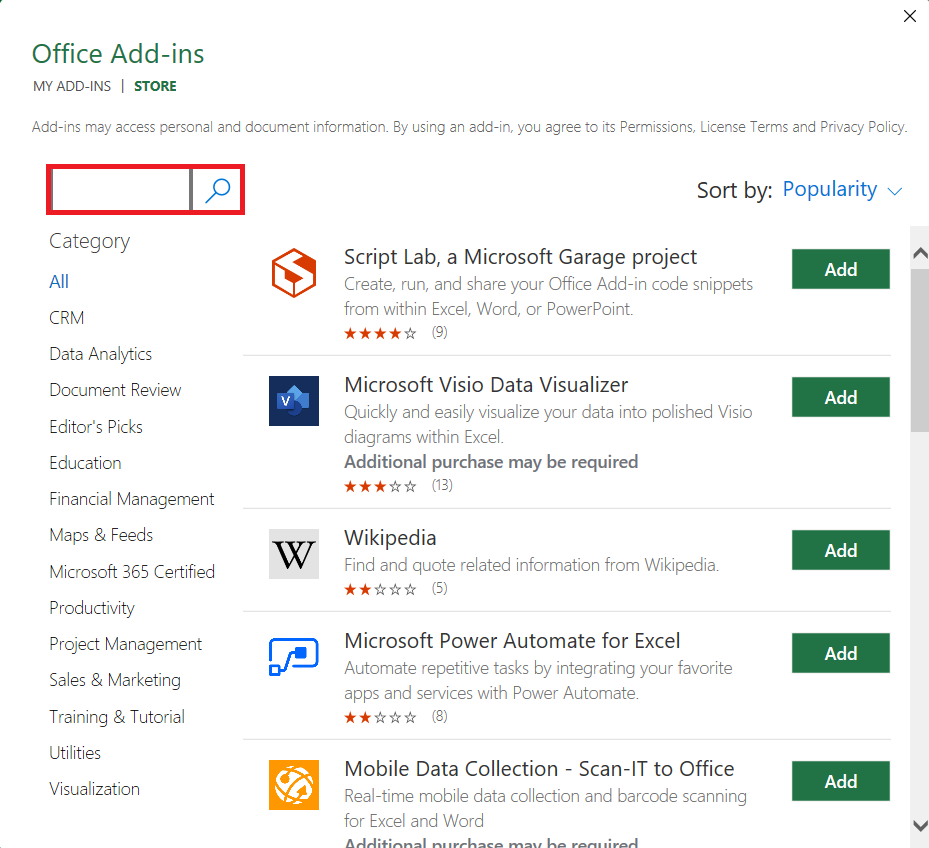
Task: Click scrollbar up arrow
Action: coord(920,254)
